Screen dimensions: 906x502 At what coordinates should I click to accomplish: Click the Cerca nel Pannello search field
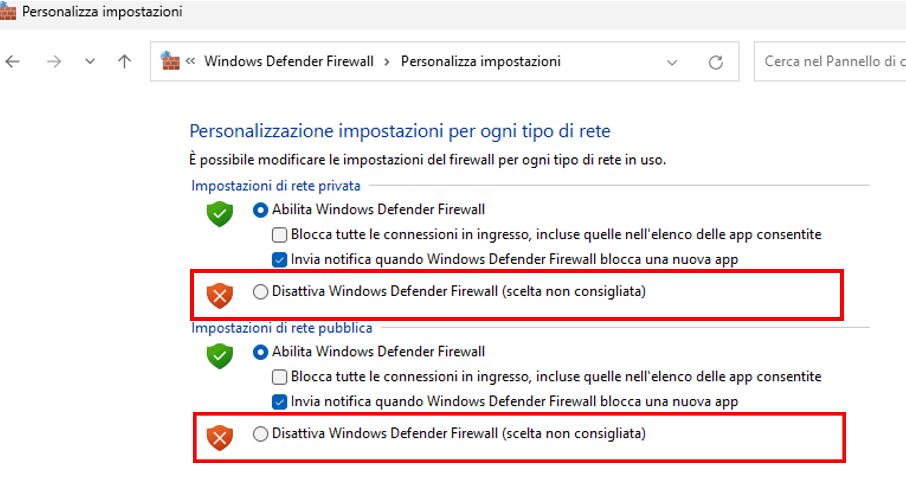click(828, 62)
